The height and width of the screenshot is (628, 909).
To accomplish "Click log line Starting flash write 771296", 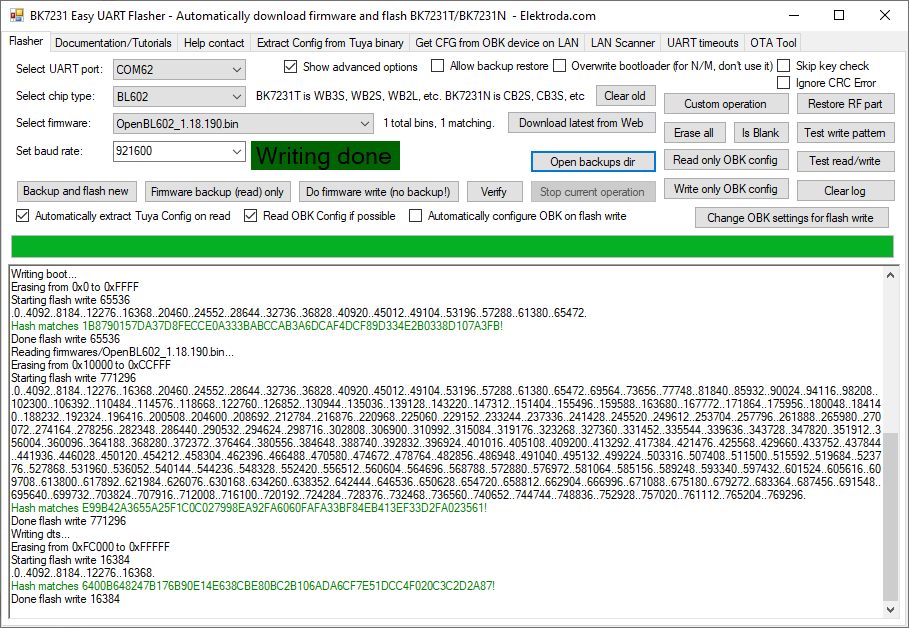I will (x=74, y=378).
